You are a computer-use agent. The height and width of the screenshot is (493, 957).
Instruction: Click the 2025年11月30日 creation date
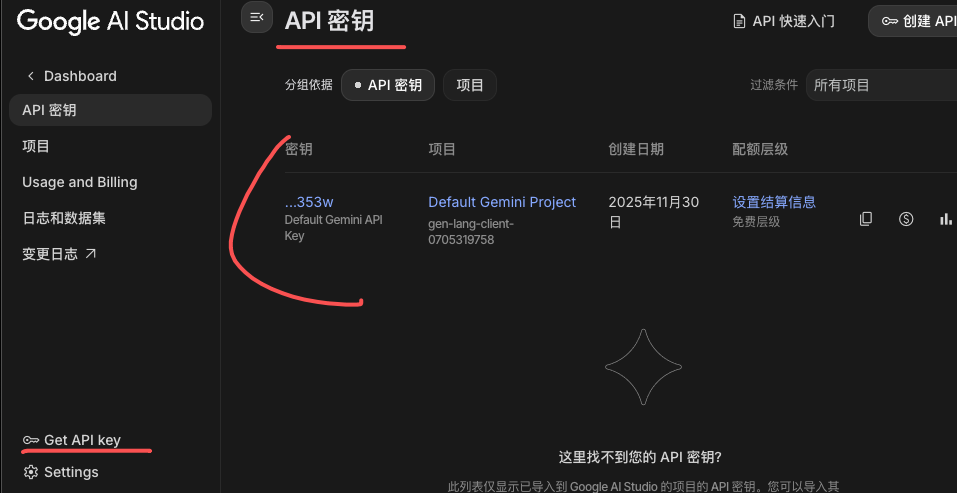(654, 212)
